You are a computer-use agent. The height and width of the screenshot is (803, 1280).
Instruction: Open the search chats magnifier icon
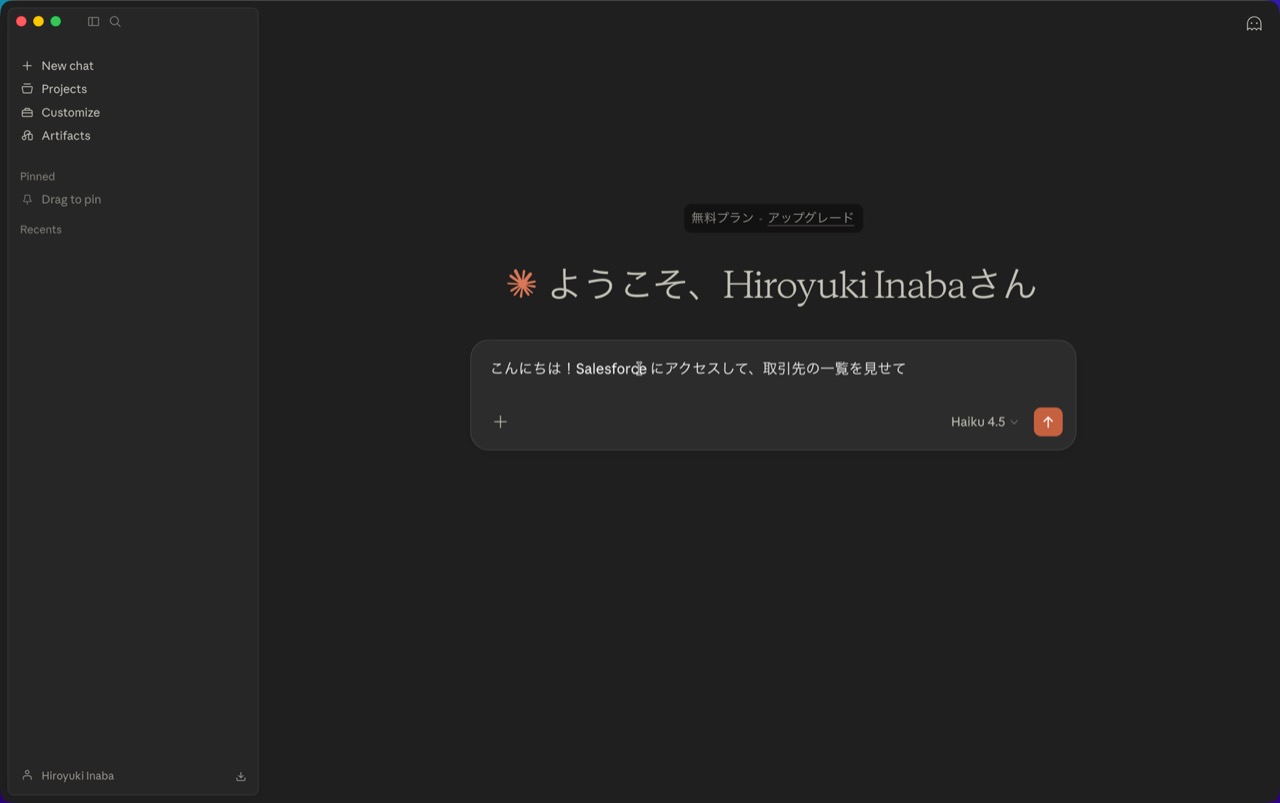coord(115,21)
